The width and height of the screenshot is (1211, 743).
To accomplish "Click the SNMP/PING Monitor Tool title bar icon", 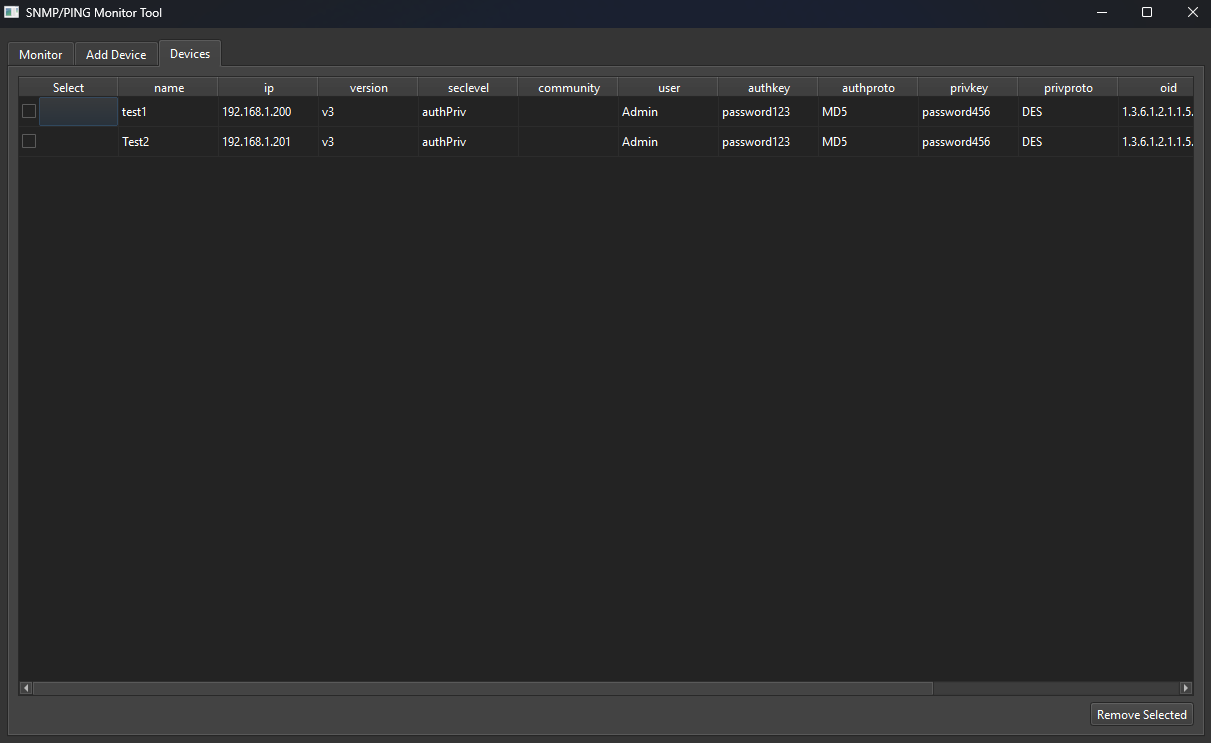I will 11,12.
